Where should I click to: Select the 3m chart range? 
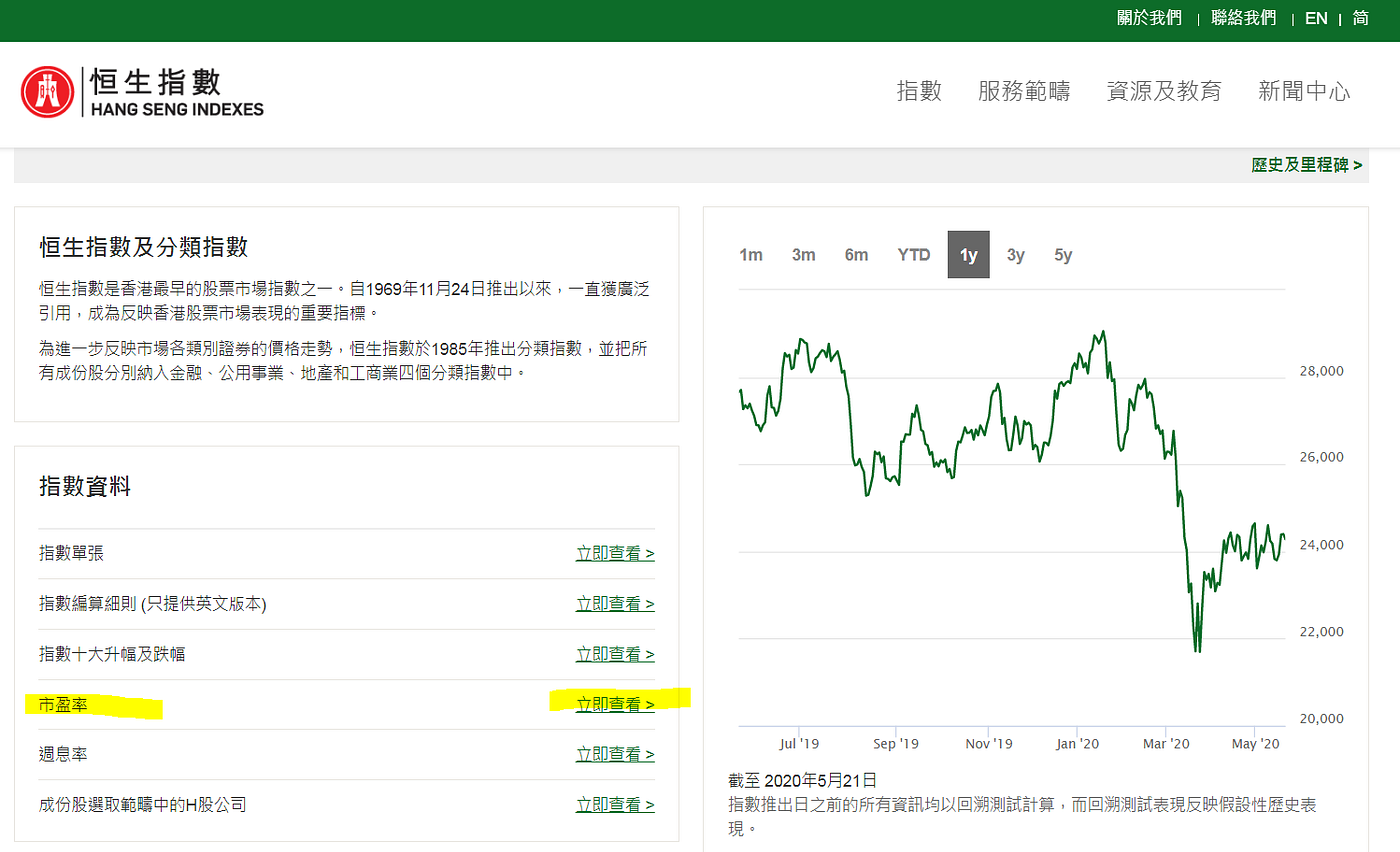pyautogui.click(x=803, y=255)
